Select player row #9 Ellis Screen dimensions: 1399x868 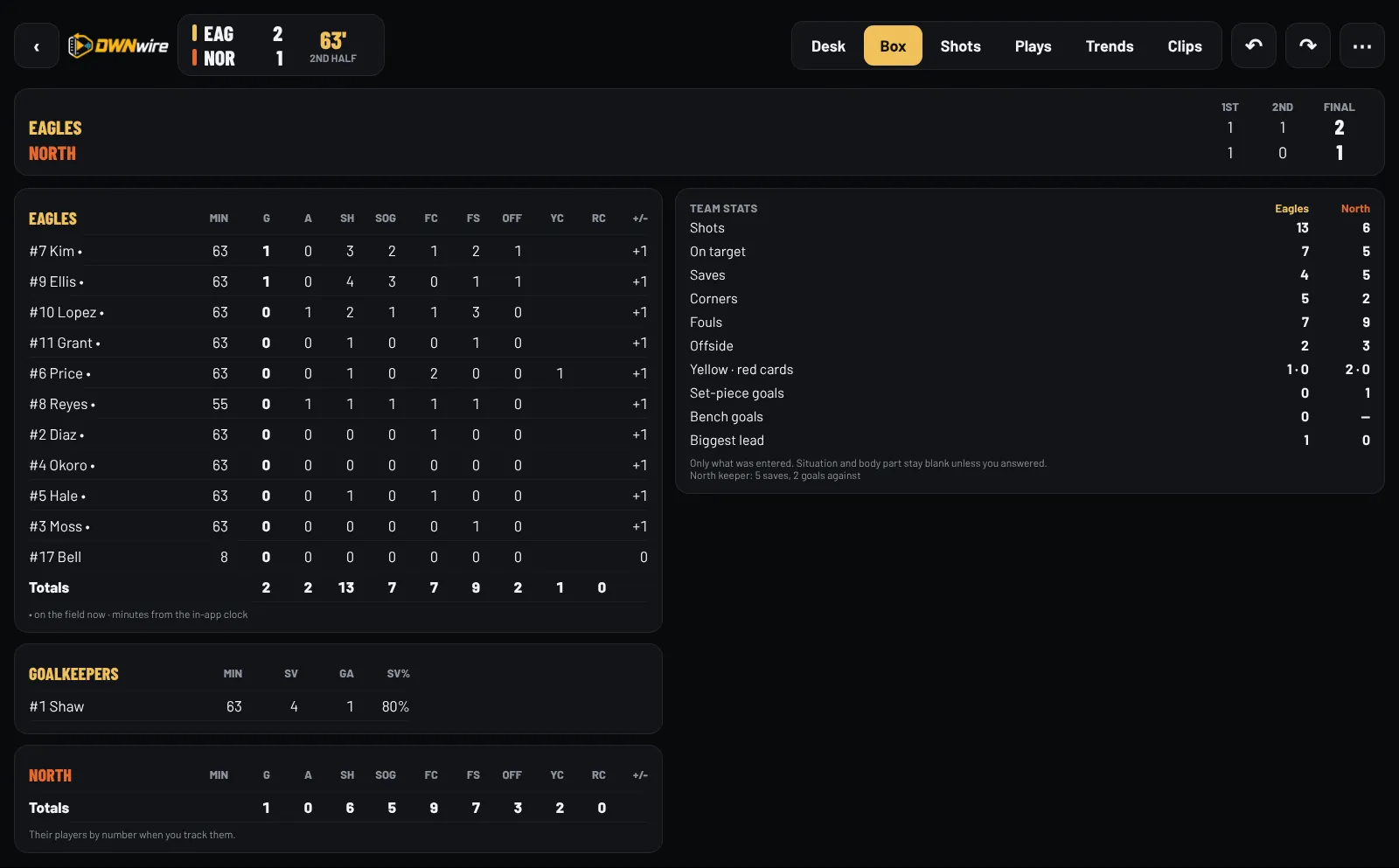click(338, 281)
